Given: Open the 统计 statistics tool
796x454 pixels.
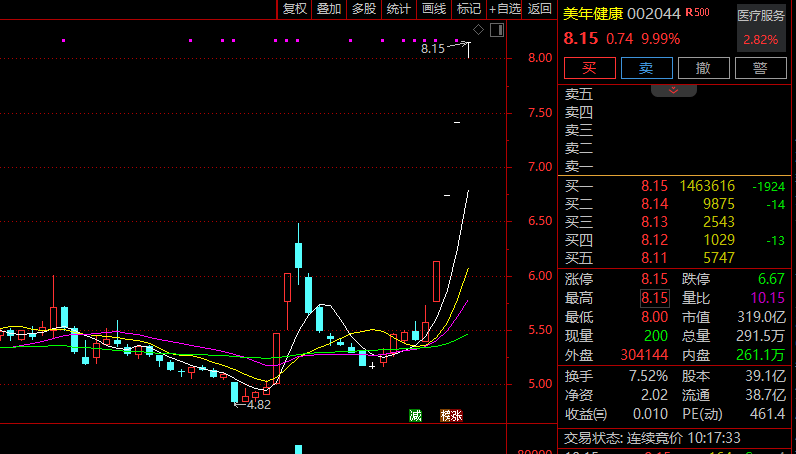Looking at the screenshot, I should click(x=399, y=9).
